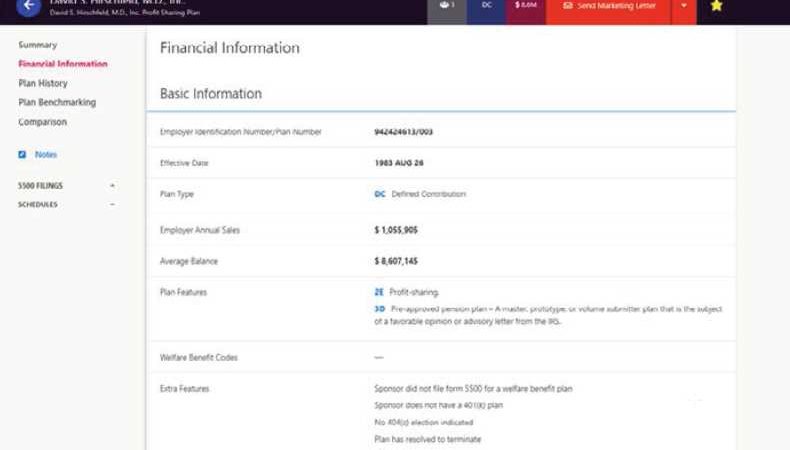The height and width of the screenshot is (450, 790).
Task: Switch to Comparison view
Action: [x=43, y=122]
